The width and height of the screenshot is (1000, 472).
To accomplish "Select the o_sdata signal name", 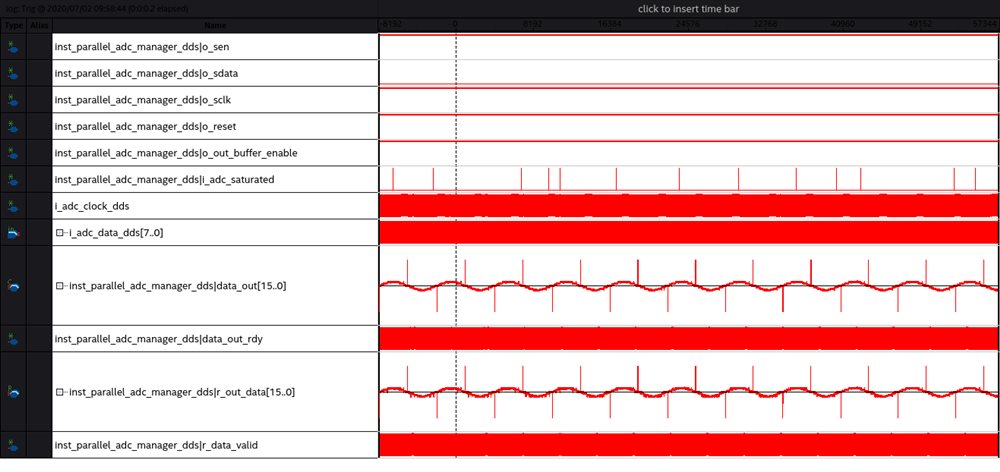I will pos(146,73).
